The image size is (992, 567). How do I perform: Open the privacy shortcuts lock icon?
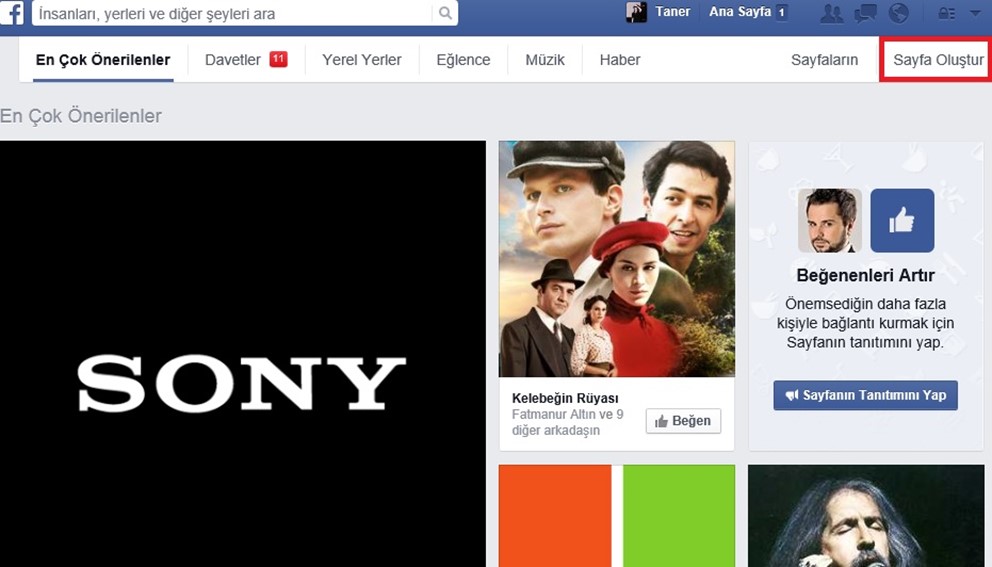tap(946, 13)
